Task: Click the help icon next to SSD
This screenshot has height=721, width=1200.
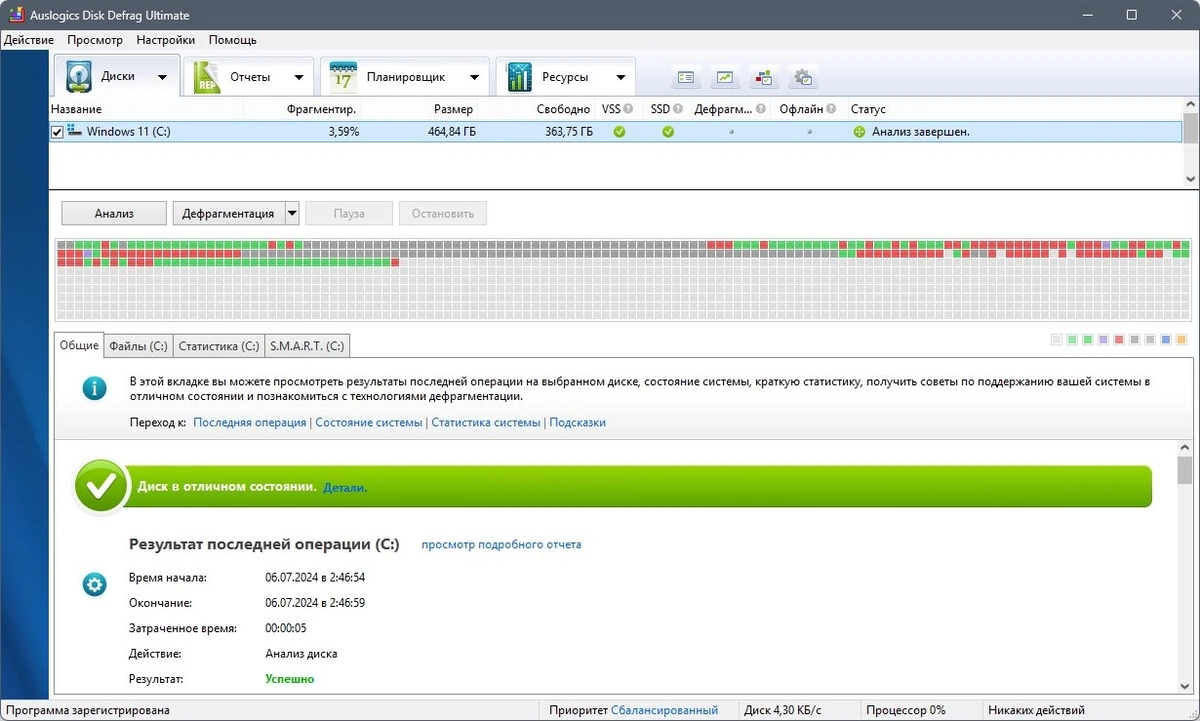Action: click(x=678, y=109)
